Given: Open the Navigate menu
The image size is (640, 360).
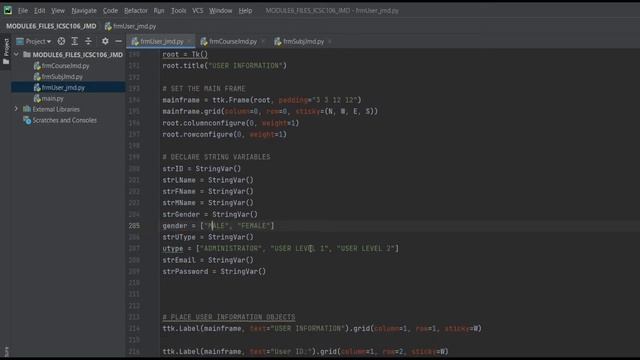Looking at the screenshot, I should (84, 11).
